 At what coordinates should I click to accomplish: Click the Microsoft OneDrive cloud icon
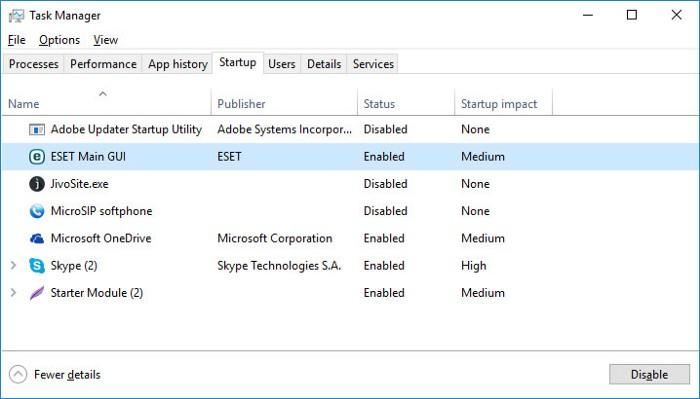pyautogui.click(x=37, y=239)
